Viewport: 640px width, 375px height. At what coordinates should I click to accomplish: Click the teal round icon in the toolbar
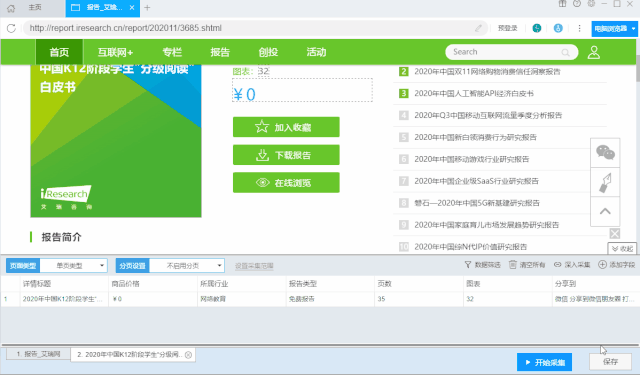point(537,28)
